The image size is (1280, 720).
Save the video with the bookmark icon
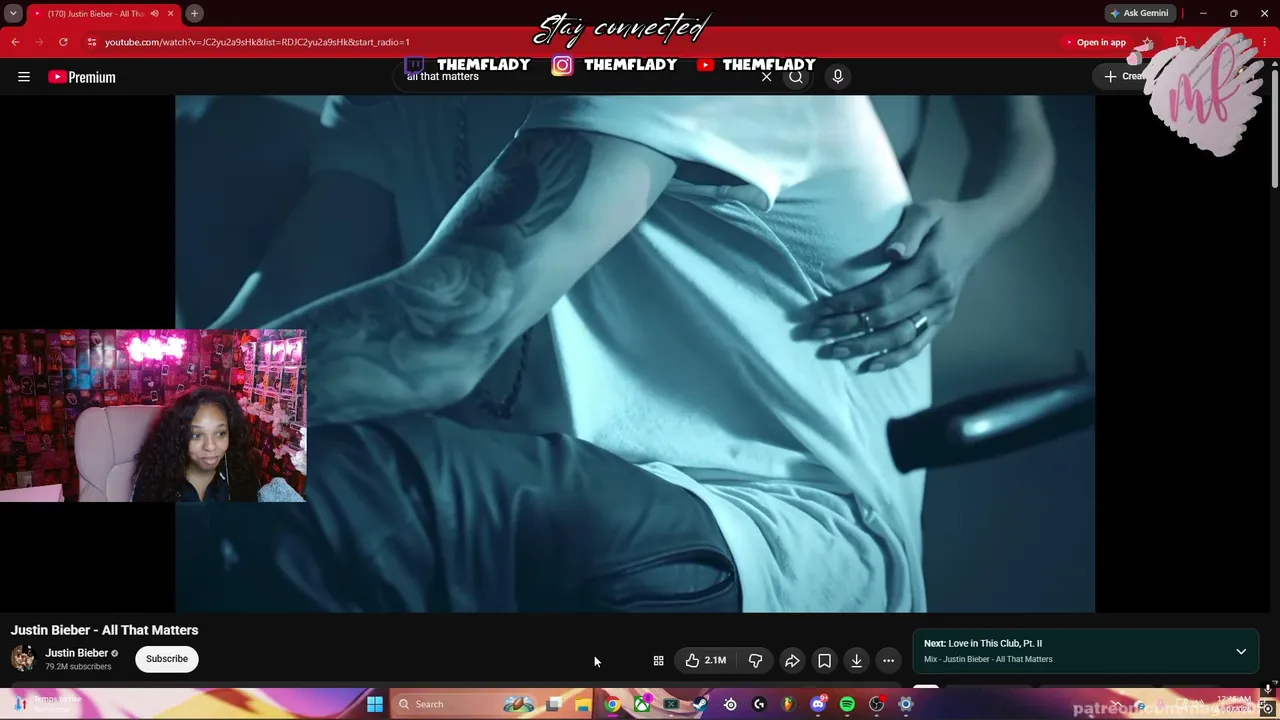[x=824, y=660]
